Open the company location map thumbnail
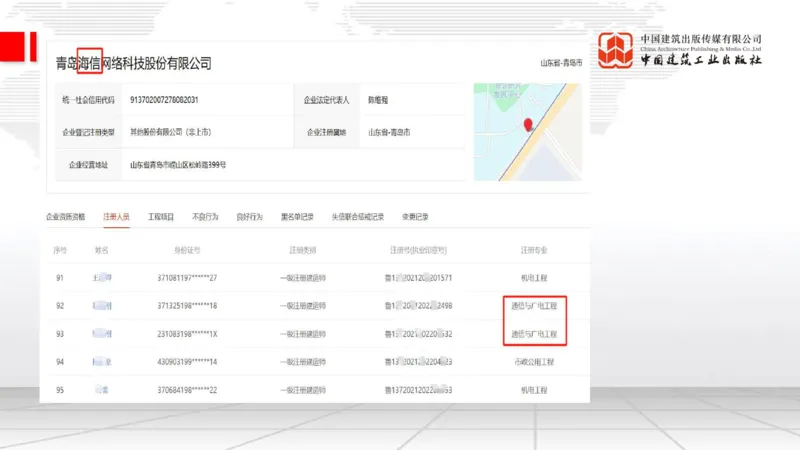This screenshot has width=800, height=450. tap(528, 132)
